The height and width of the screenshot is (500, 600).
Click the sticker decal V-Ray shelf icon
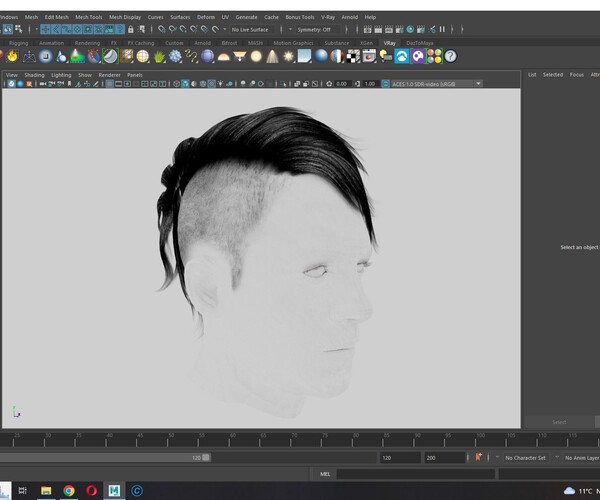click(110, 56)
